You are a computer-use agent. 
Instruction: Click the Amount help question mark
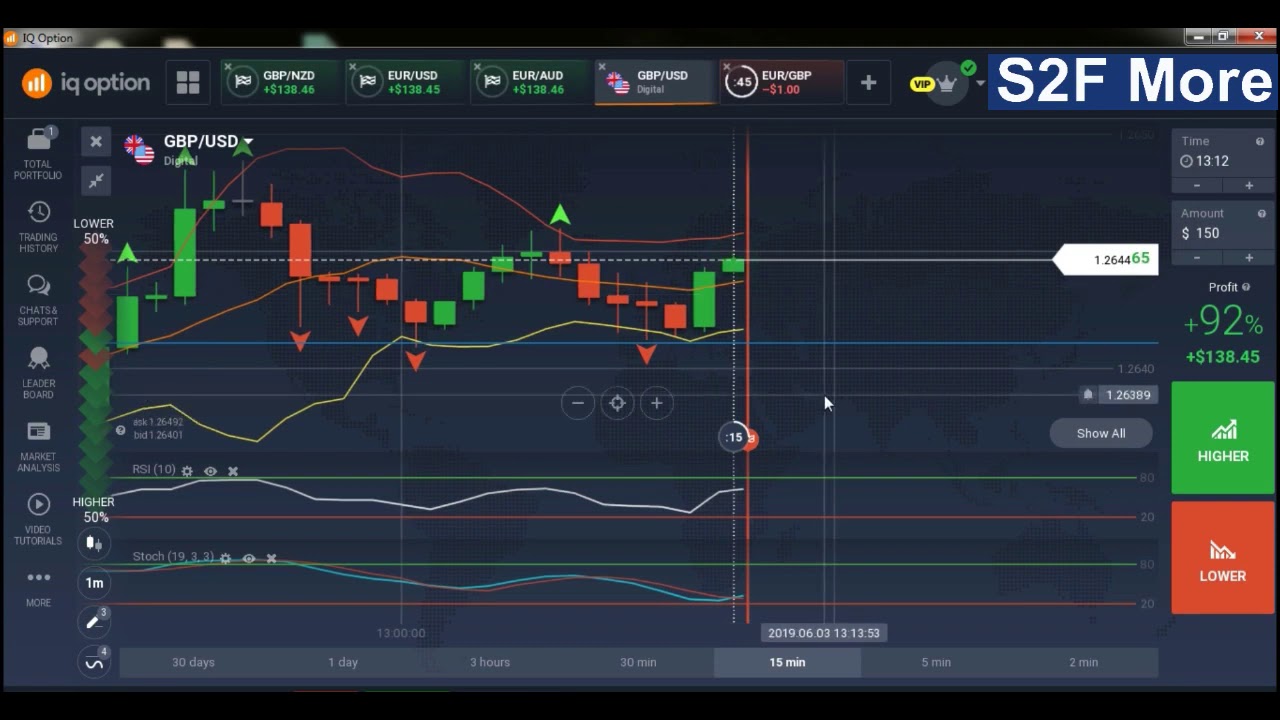coord(1261,214)
